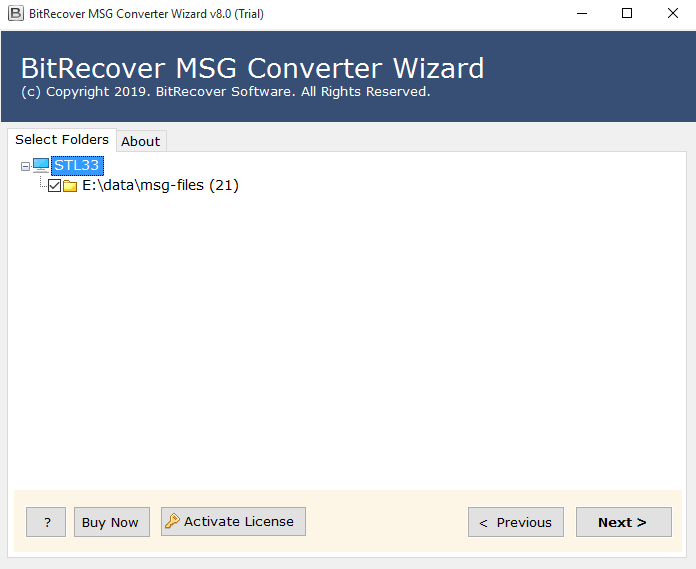Uncheck the E:\data\msg-files folder checkbox

(x=54, y=186)
